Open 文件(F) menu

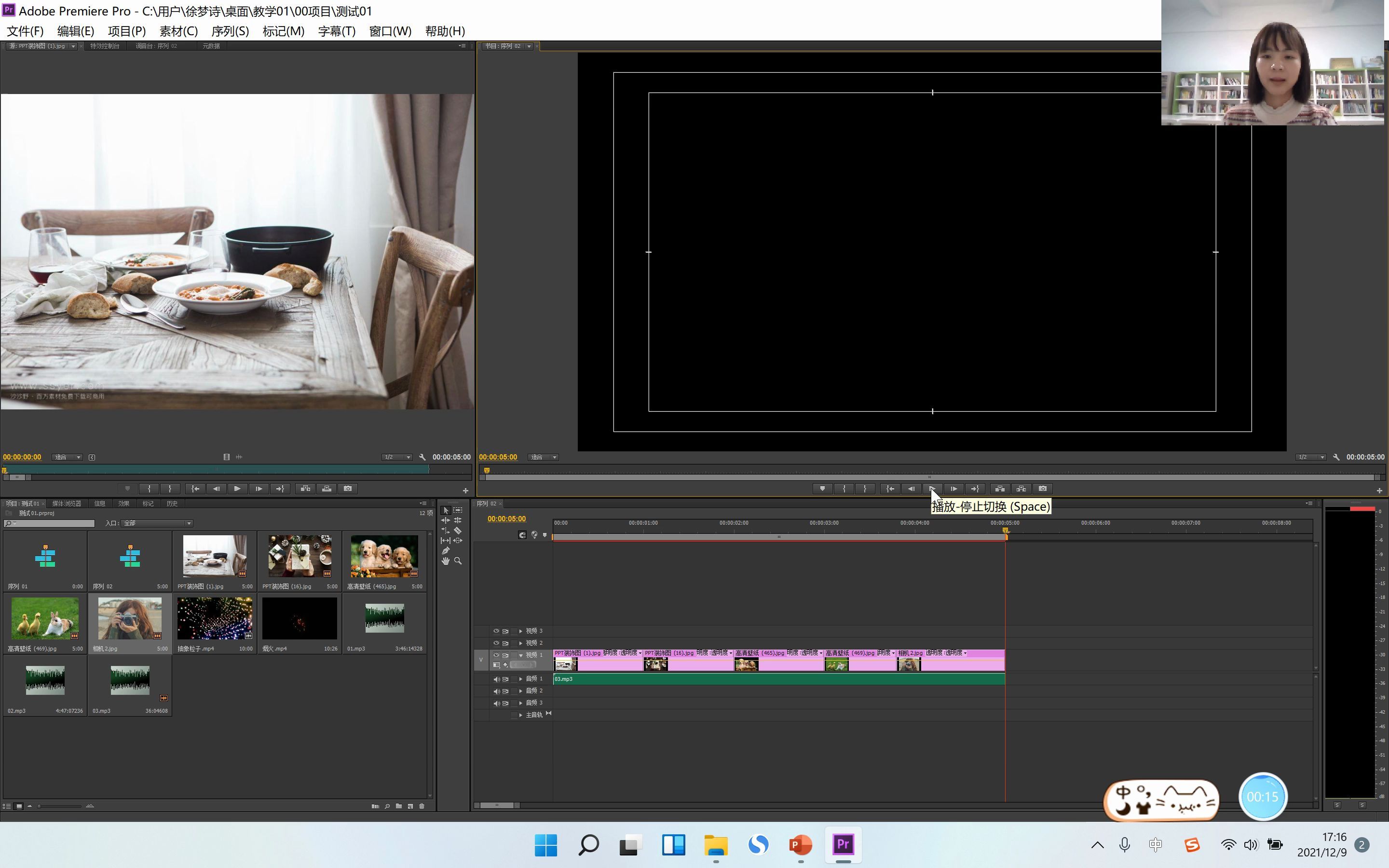[25, 31]
